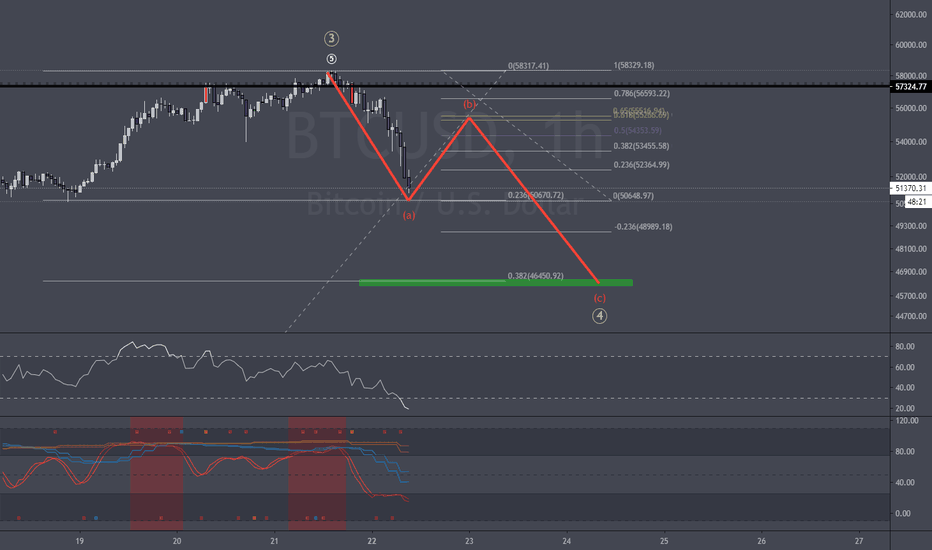Screen dimensions: 932x550
Task: Select the green support zone rectangle
Action: pyautogui.click(x=496, y=282)
